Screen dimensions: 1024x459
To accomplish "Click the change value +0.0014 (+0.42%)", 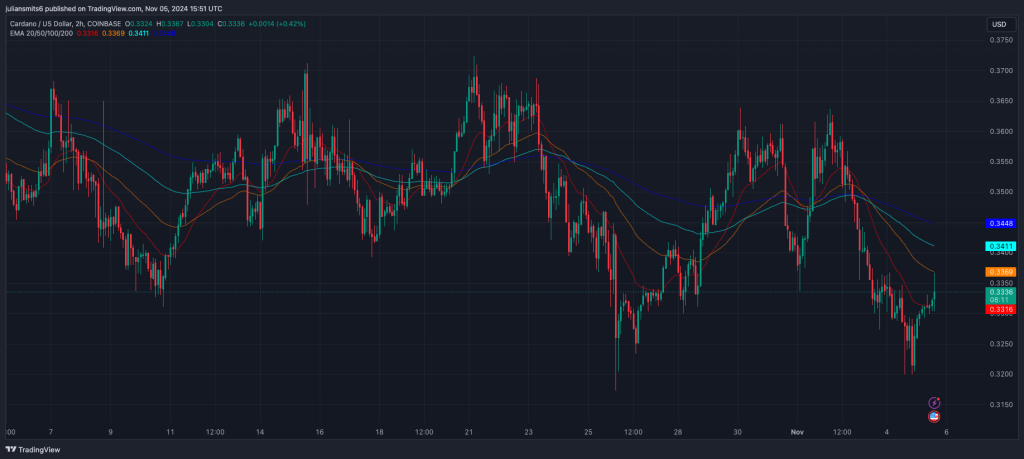I will coord(278,24).
